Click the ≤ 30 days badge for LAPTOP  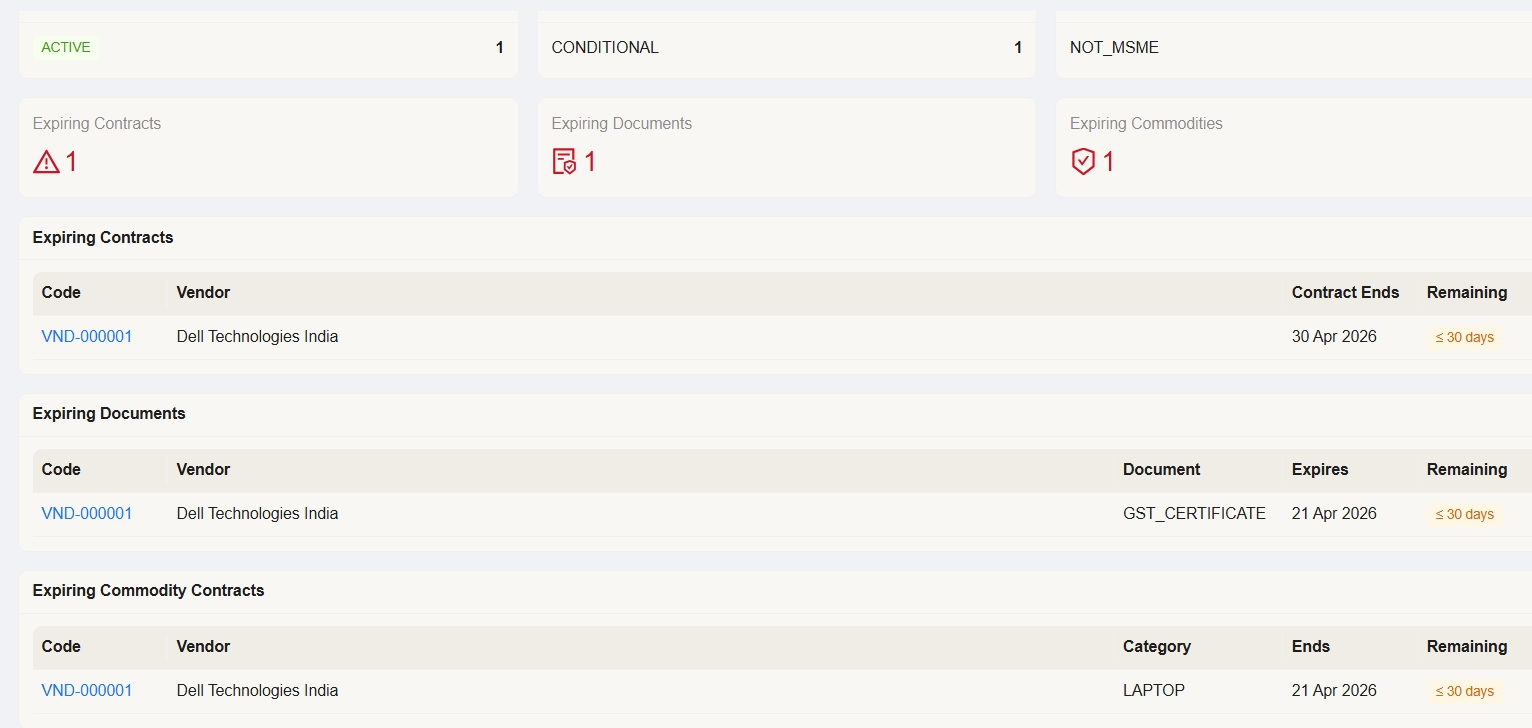tap(1464, 692)
